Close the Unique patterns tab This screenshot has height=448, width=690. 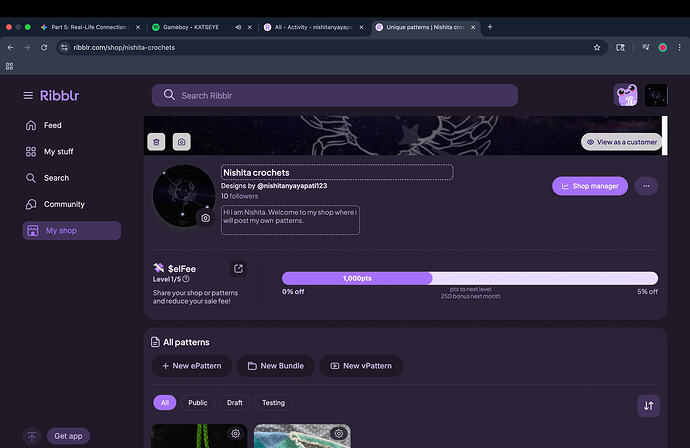473,27
